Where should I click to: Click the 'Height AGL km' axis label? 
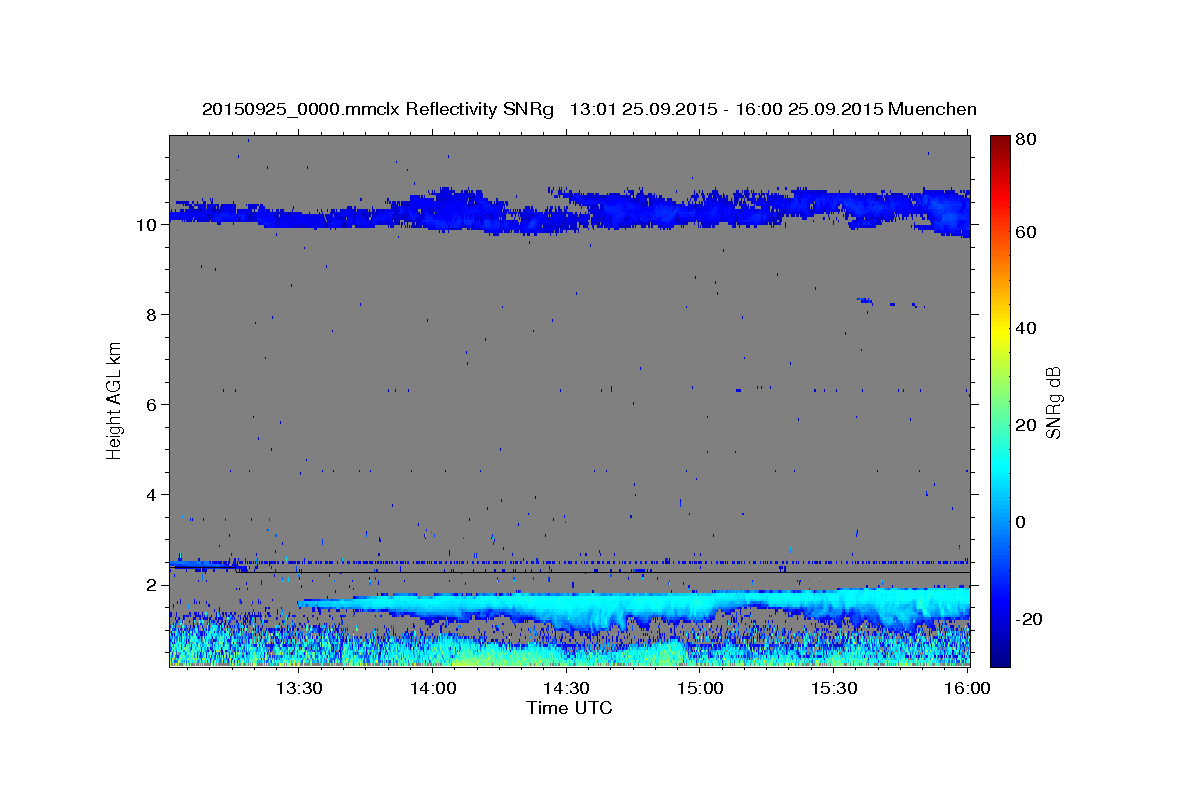tap(115, 400)
